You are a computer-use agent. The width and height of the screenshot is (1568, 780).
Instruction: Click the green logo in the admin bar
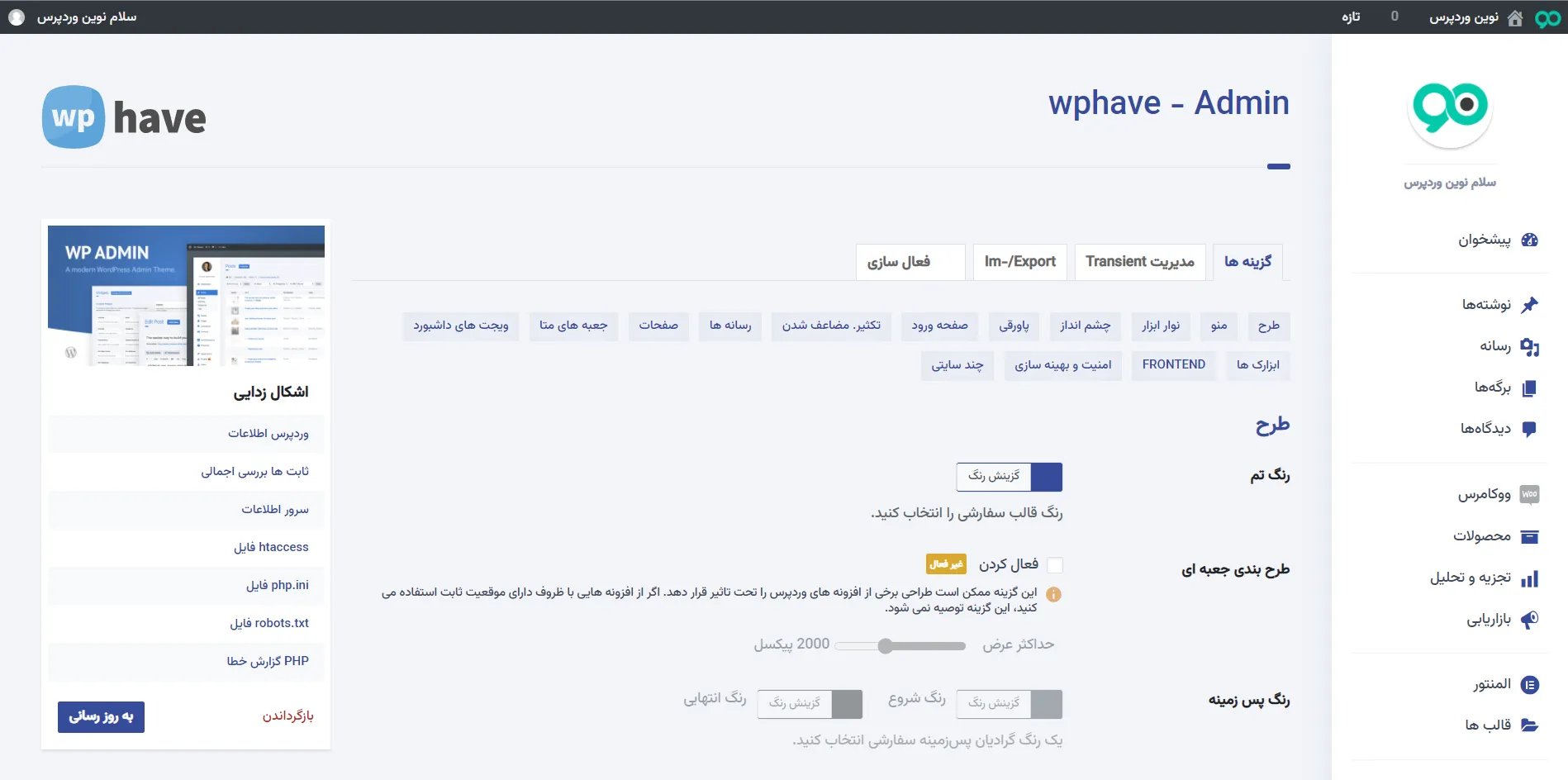click(1547, 17)
